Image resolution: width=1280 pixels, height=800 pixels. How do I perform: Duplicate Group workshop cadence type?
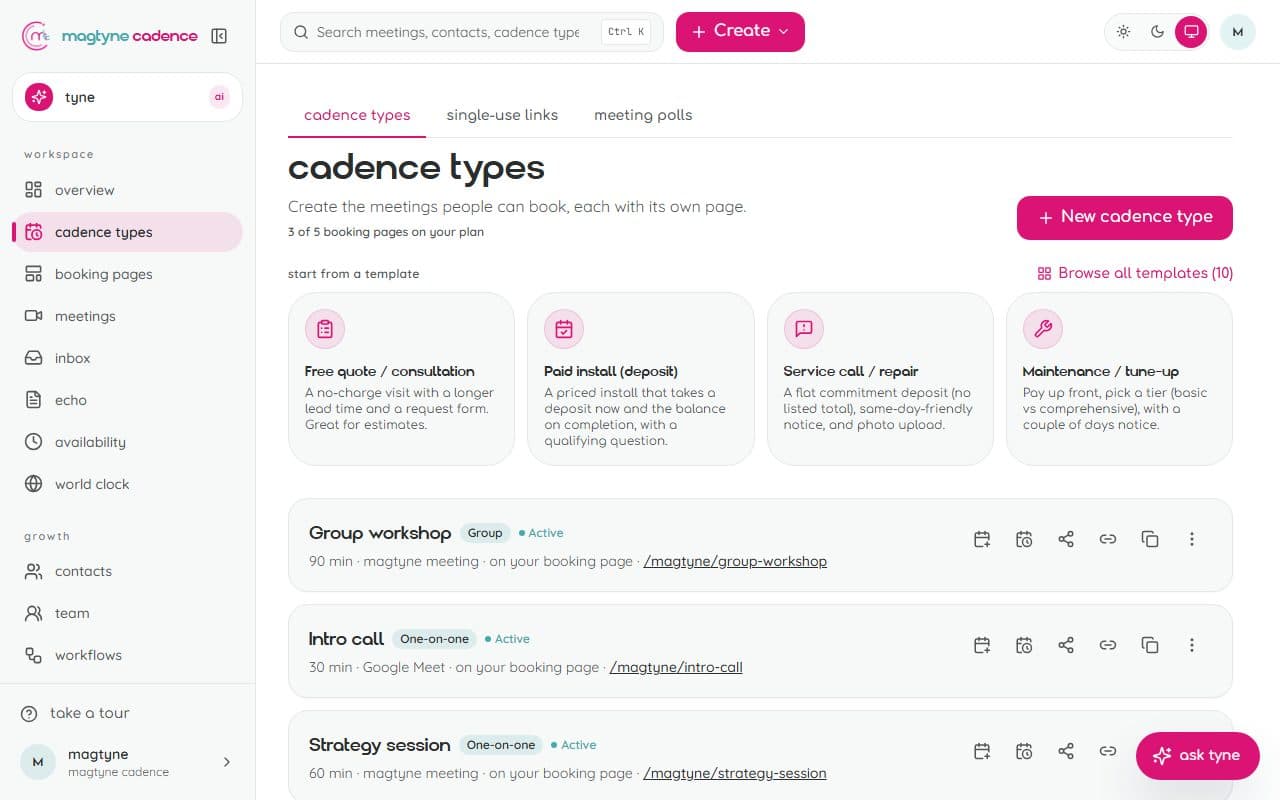pos(1150,539)
